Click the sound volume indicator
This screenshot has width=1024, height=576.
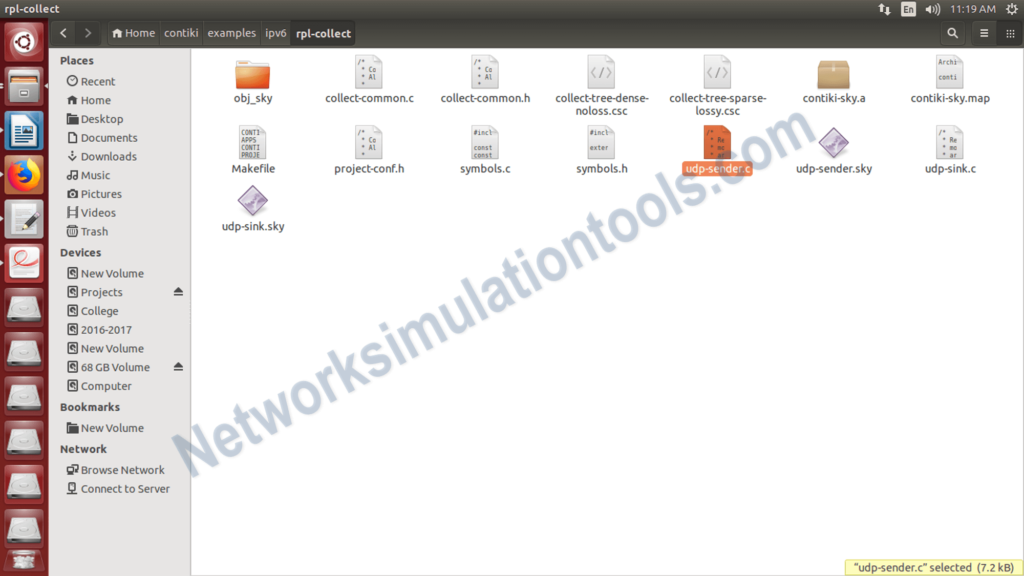pyautogui.click(x=932, y=8)
